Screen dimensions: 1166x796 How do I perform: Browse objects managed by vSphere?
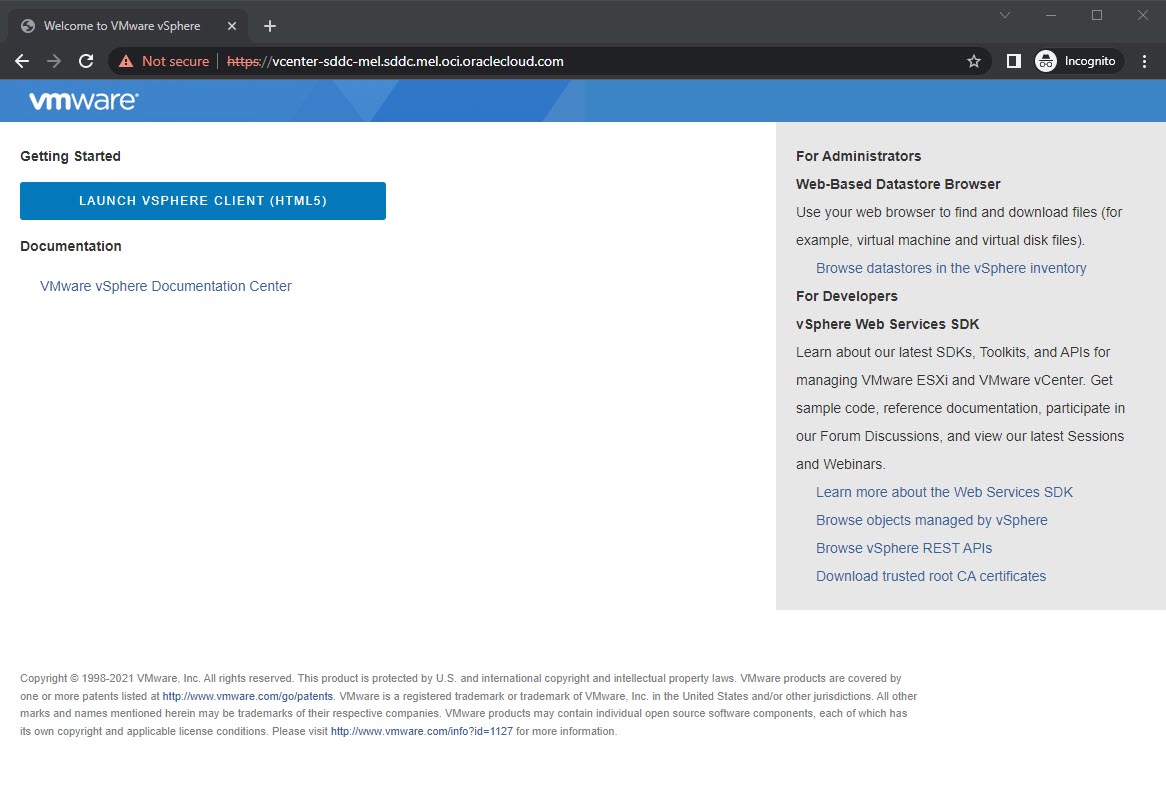[x=931, y=520]
